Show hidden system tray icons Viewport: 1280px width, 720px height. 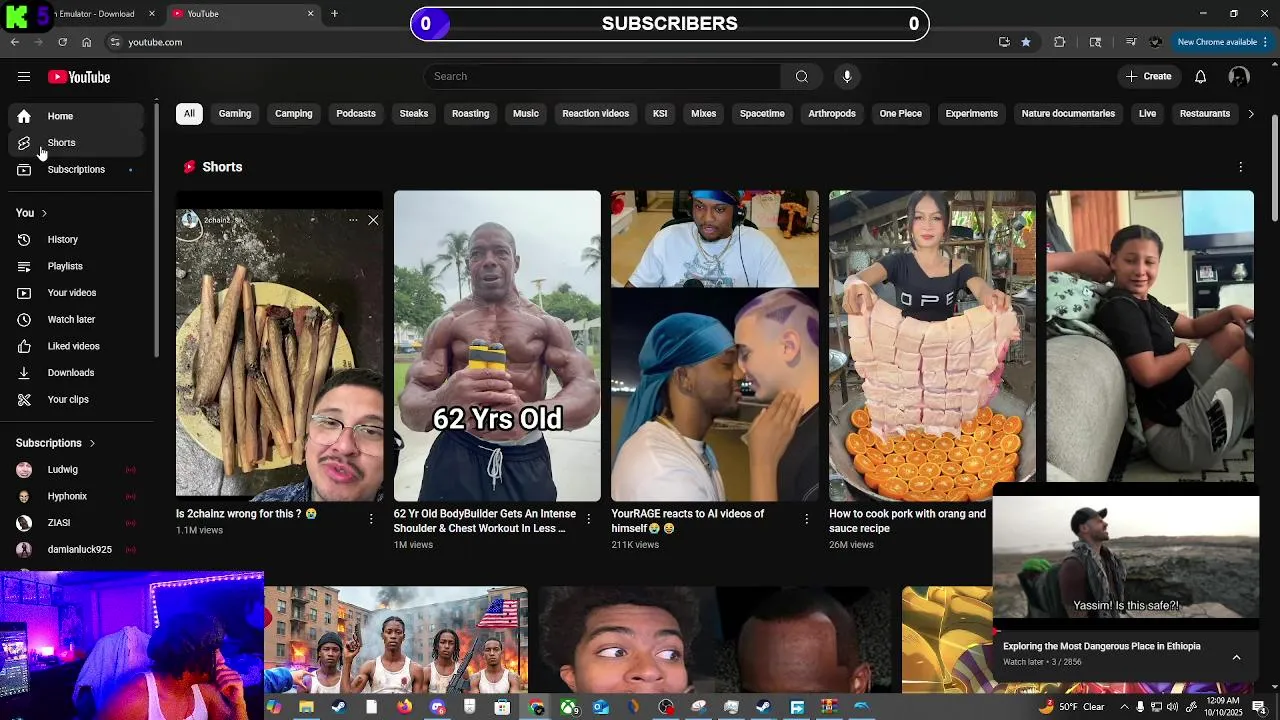coord(1124,707)
